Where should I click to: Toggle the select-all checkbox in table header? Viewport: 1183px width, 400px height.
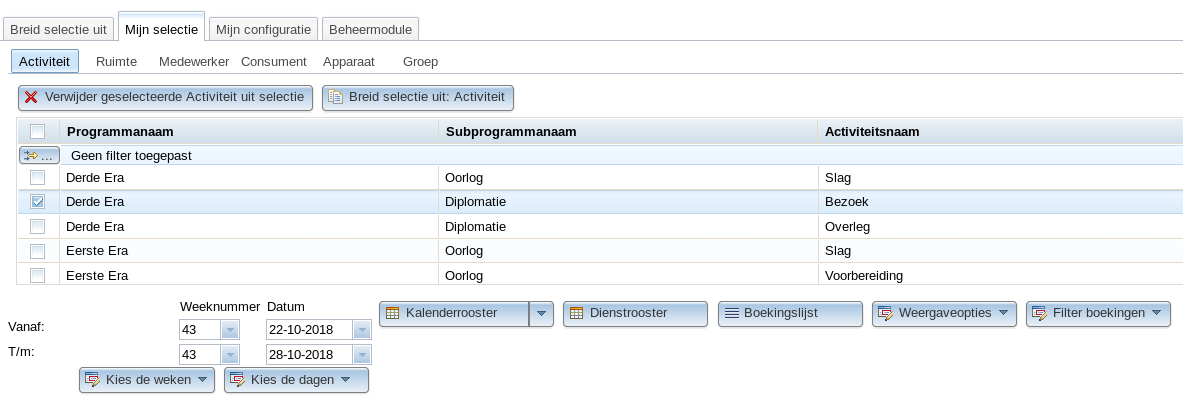pyautogui.click(x=37, y=131)
